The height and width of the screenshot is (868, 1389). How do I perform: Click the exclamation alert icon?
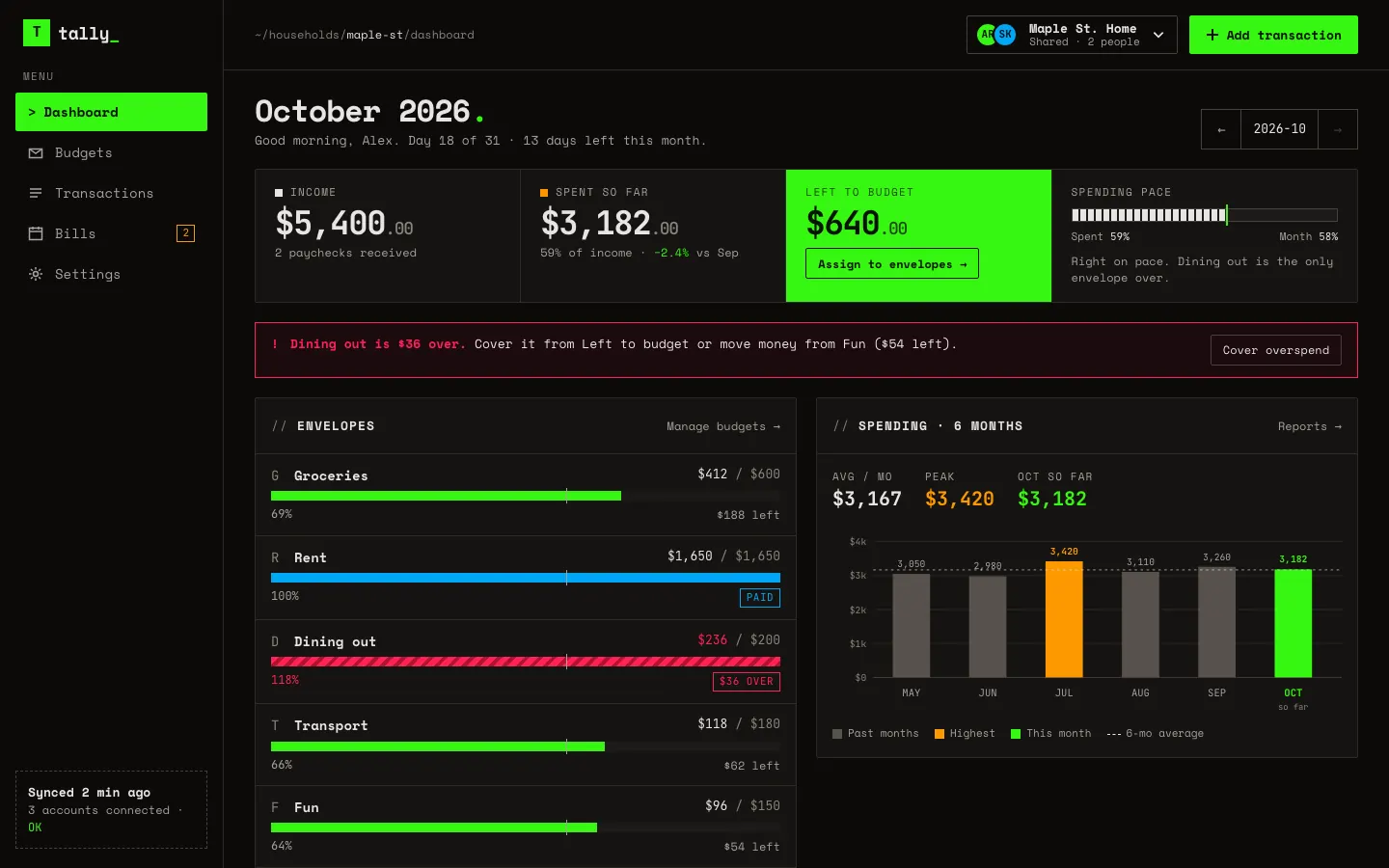[x=275, y=344]
